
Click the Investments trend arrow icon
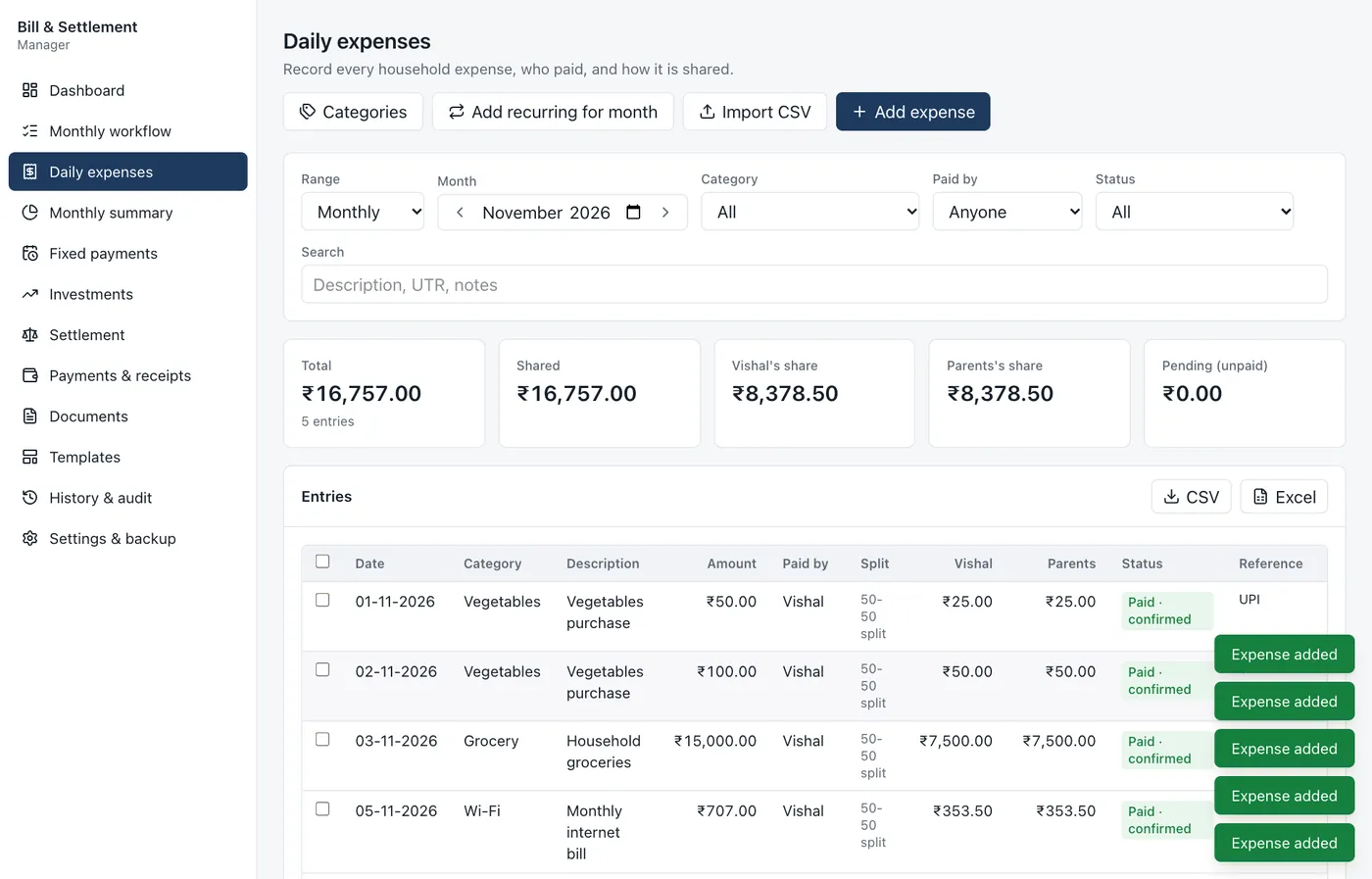(x=30, y=294)
